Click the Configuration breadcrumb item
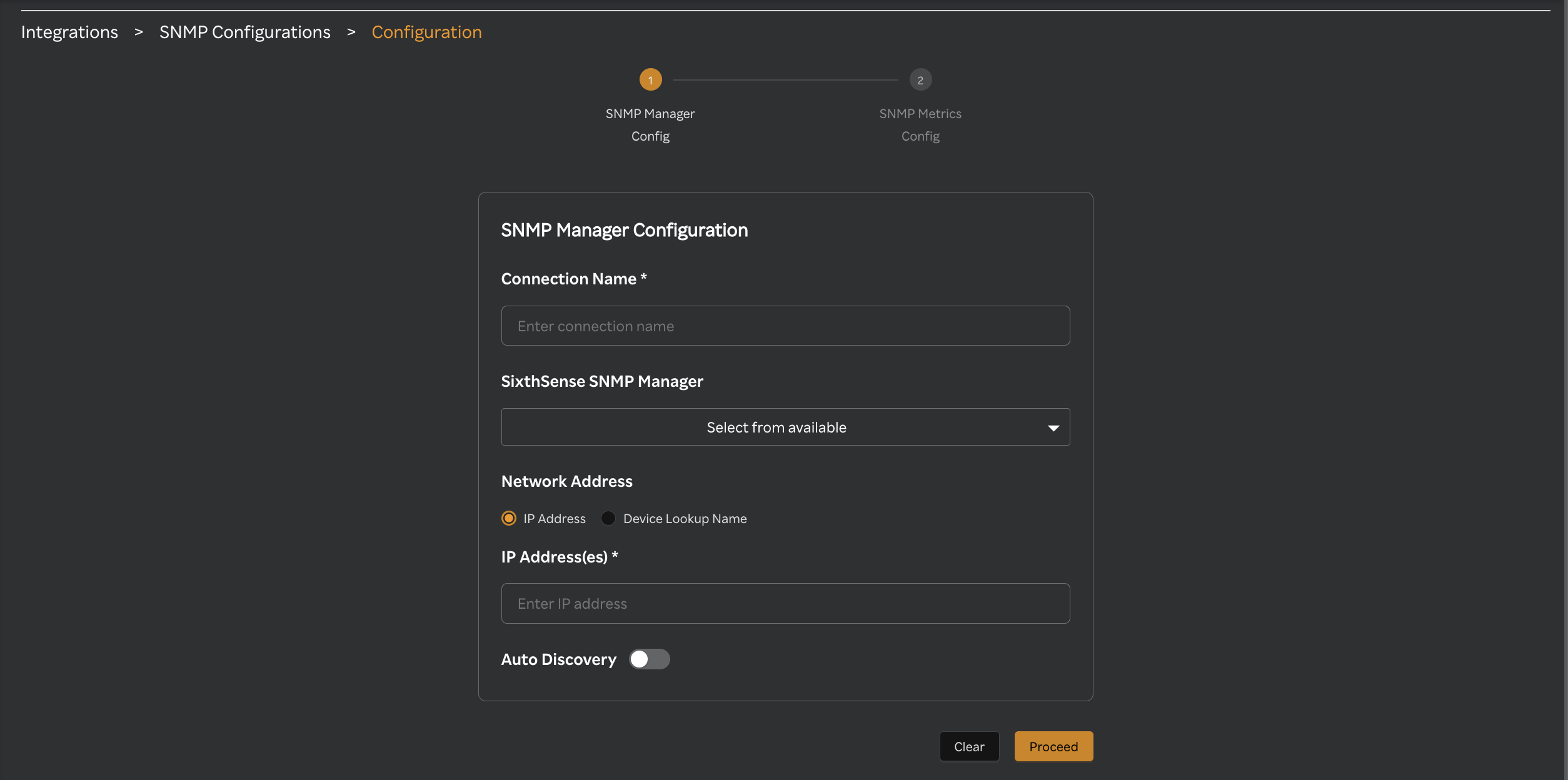The height and width of the screenshot is (780, 1568). click(x=426, y=32)
